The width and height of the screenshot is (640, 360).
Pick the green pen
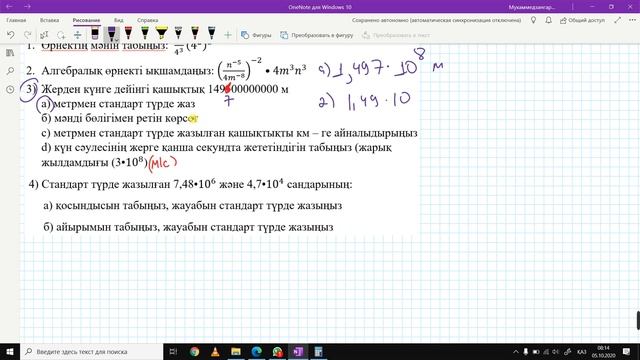145,33
